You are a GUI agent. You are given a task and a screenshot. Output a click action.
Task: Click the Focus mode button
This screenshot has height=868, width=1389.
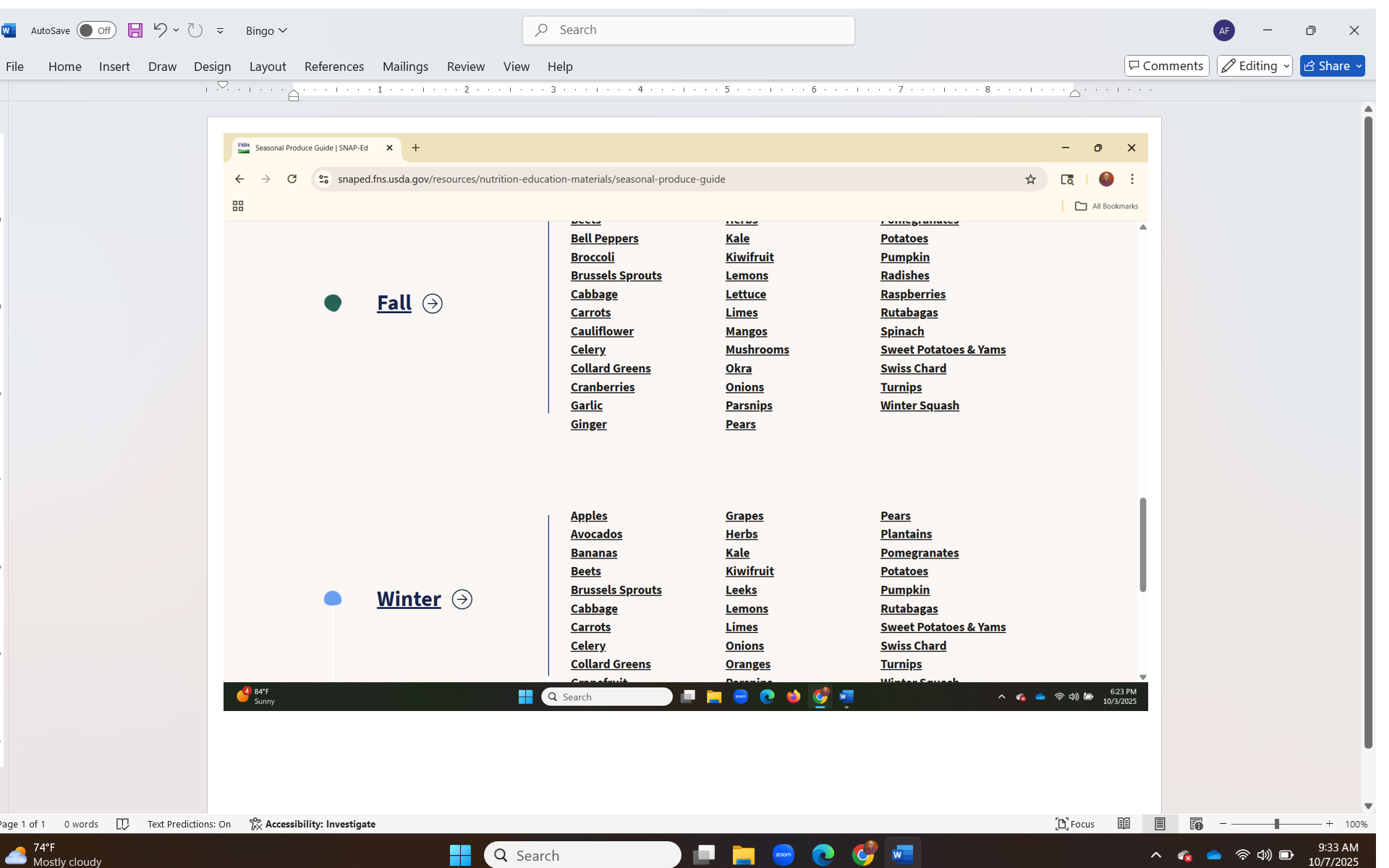coord(1075,824)
